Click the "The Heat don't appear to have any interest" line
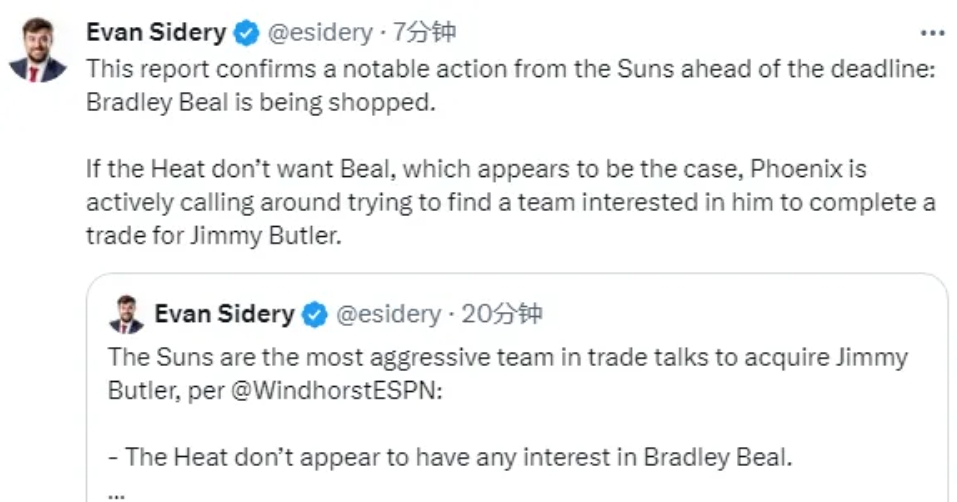This screenshot has width=957, height=502. pos(449,457)
